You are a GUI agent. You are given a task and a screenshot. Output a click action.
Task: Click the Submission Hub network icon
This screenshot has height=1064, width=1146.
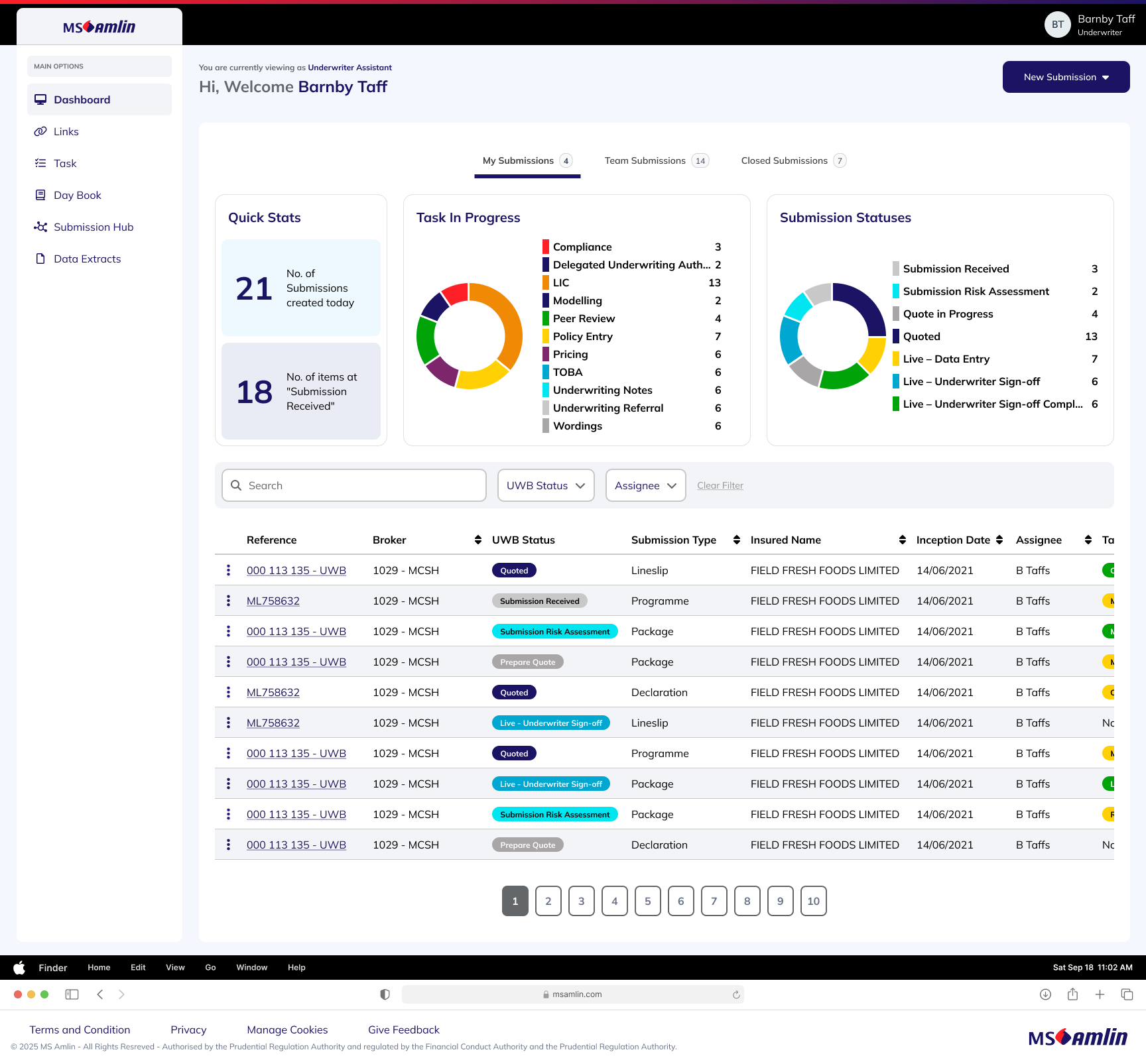40,227
